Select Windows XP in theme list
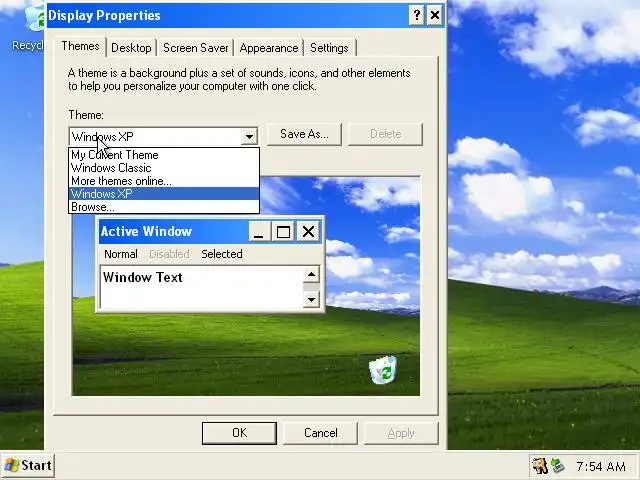This screenshot has height=480, width=640. (164, 194)
